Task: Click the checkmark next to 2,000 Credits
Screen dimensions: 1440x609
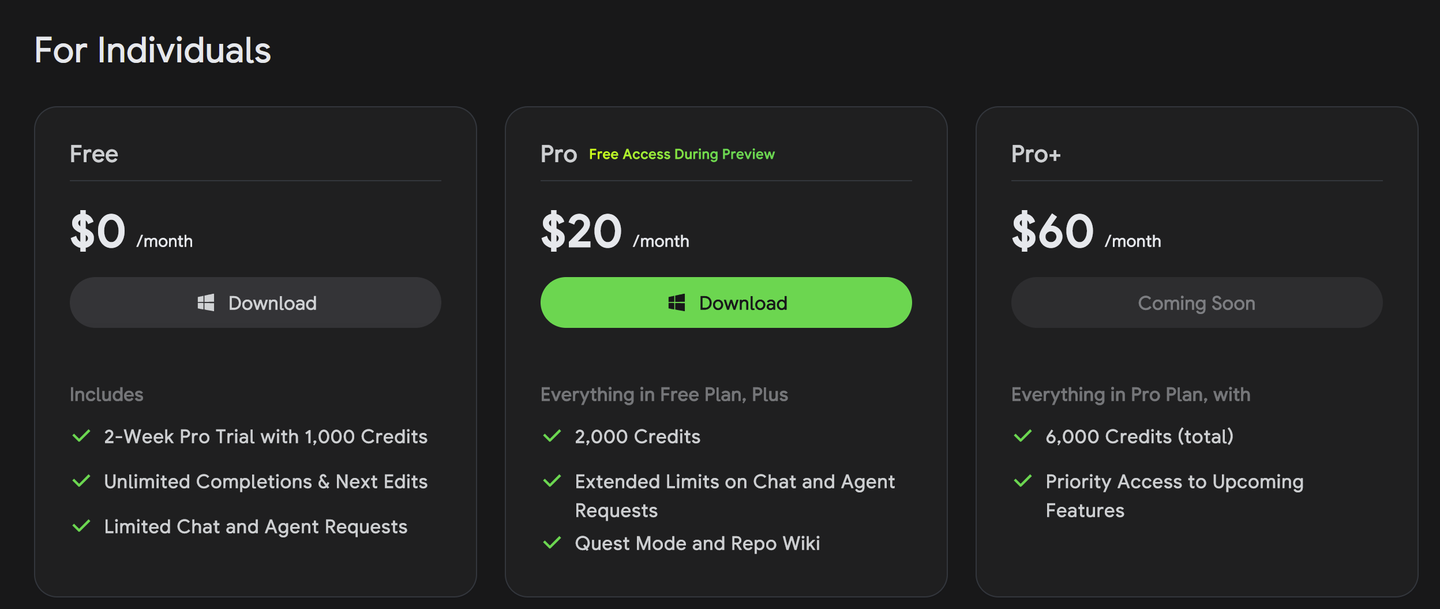Action: [x=552, y=436]
